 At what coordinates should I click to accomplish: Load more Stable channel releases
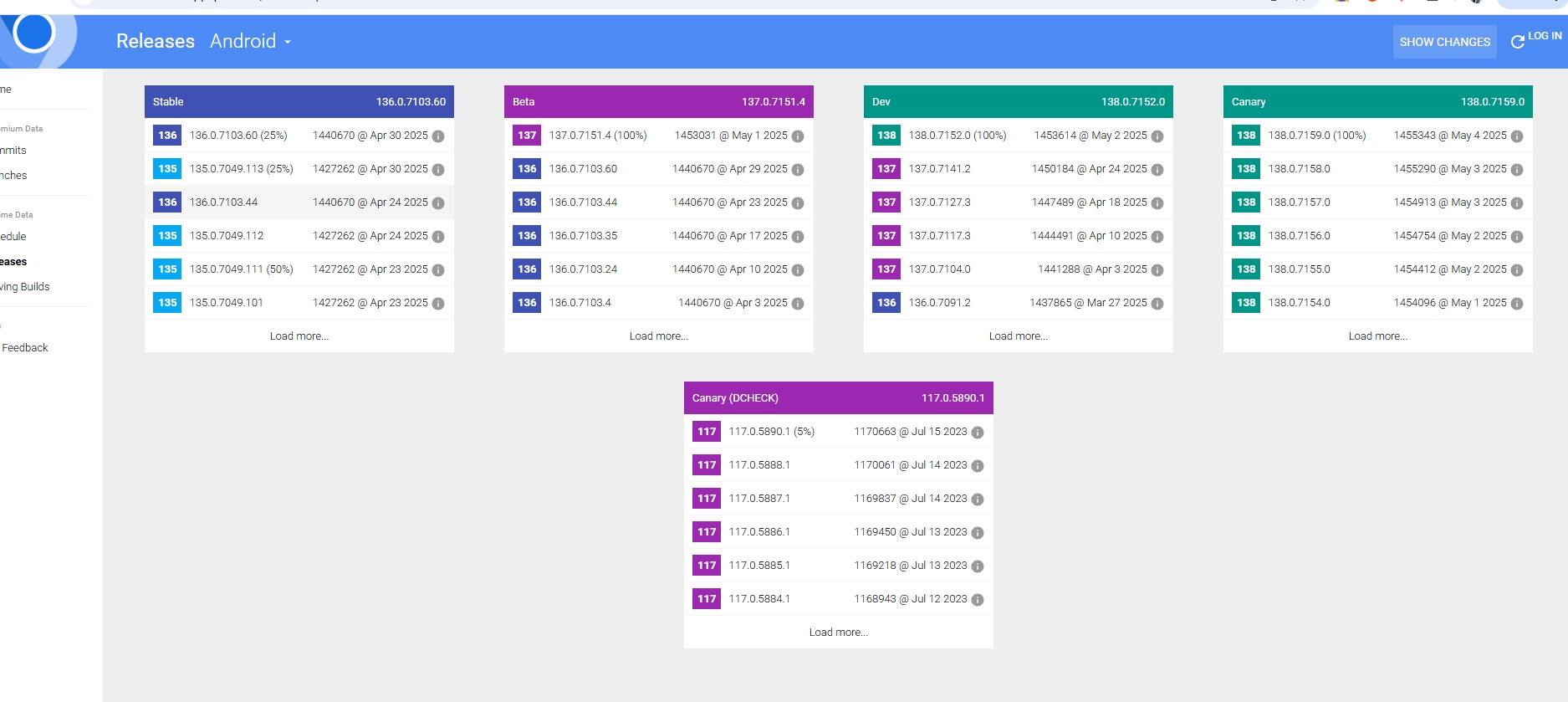coord(299,336)
